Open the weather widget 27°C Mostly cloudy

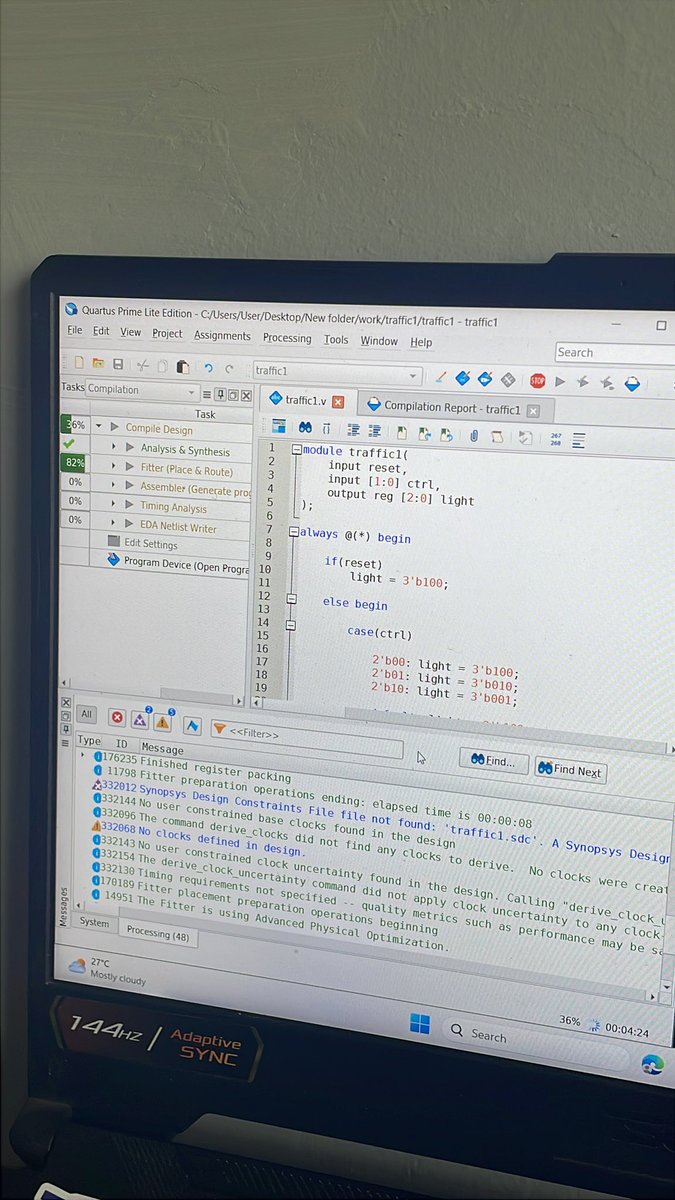[106, 971]
